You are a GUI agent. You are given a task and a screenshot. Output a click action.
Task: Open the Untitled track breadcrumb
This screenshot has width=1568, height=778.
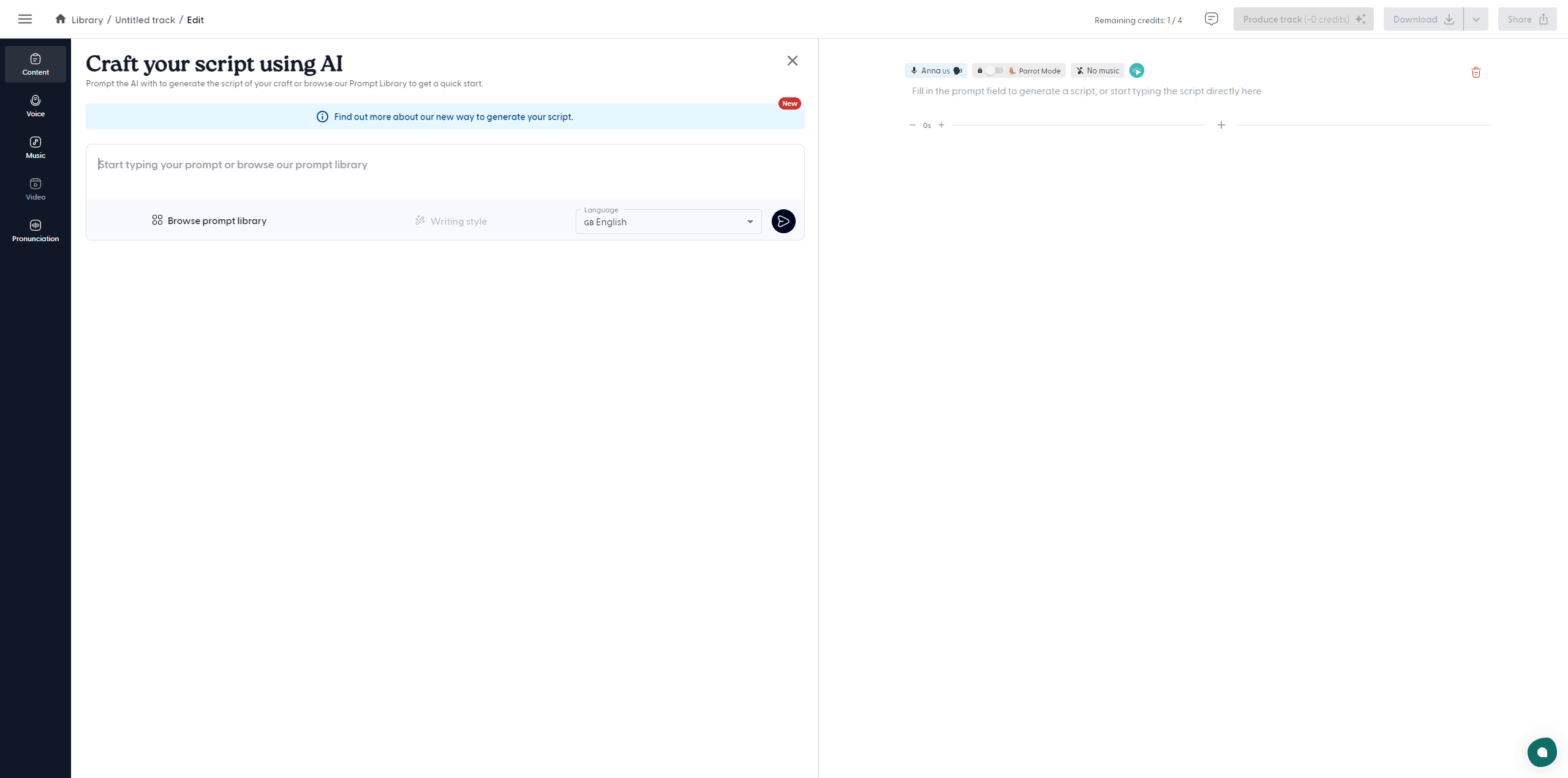click(145, 20)
